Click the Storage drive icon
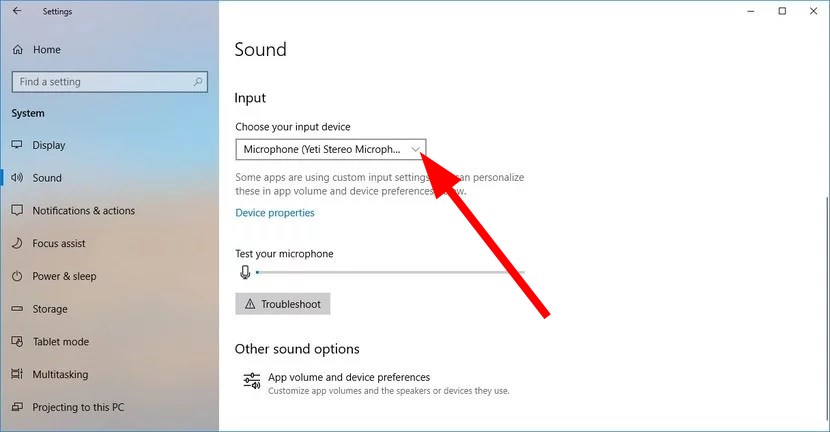The width and height of the screenshot is (830, 432). click(17, 309)
